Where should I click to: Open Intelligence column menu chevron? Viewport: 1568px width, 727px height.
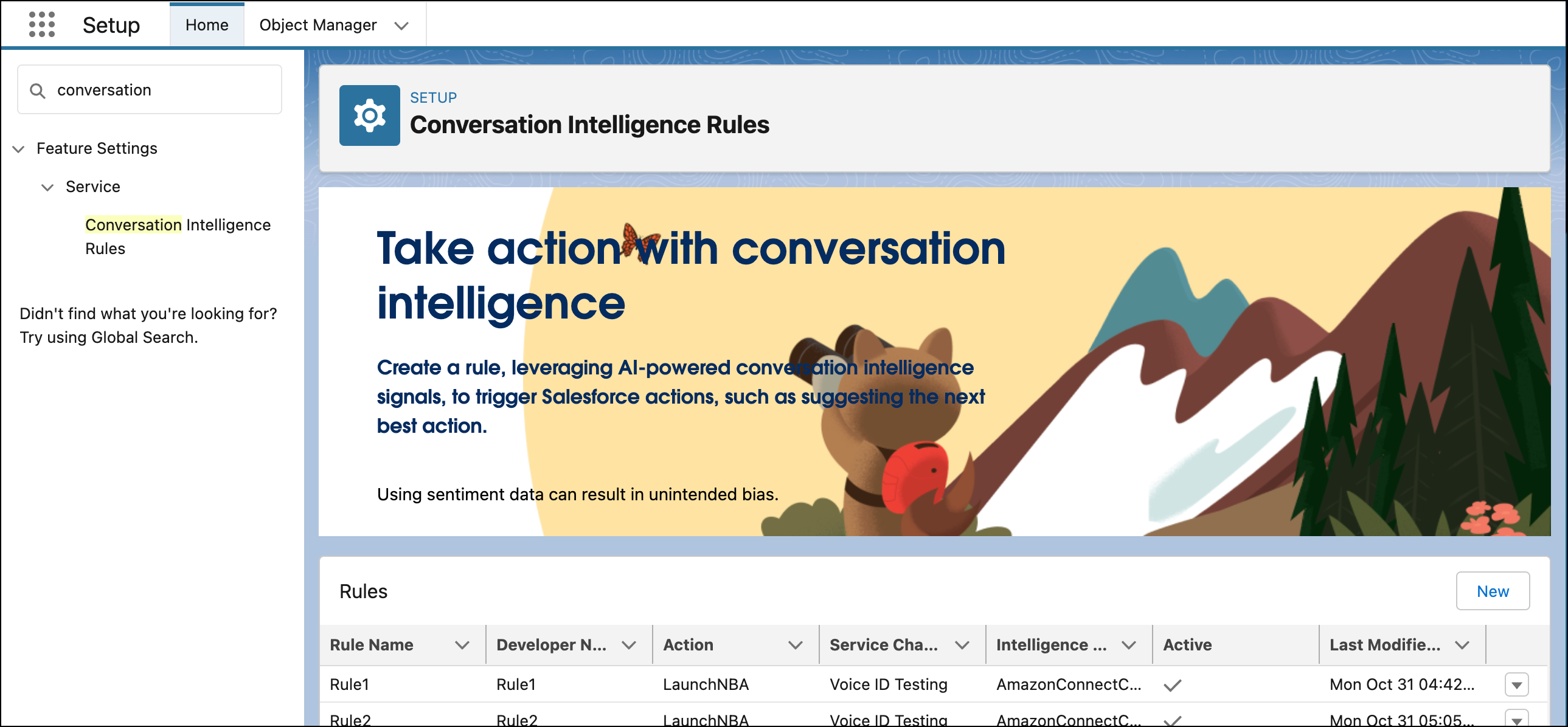tap(1129, 645)
